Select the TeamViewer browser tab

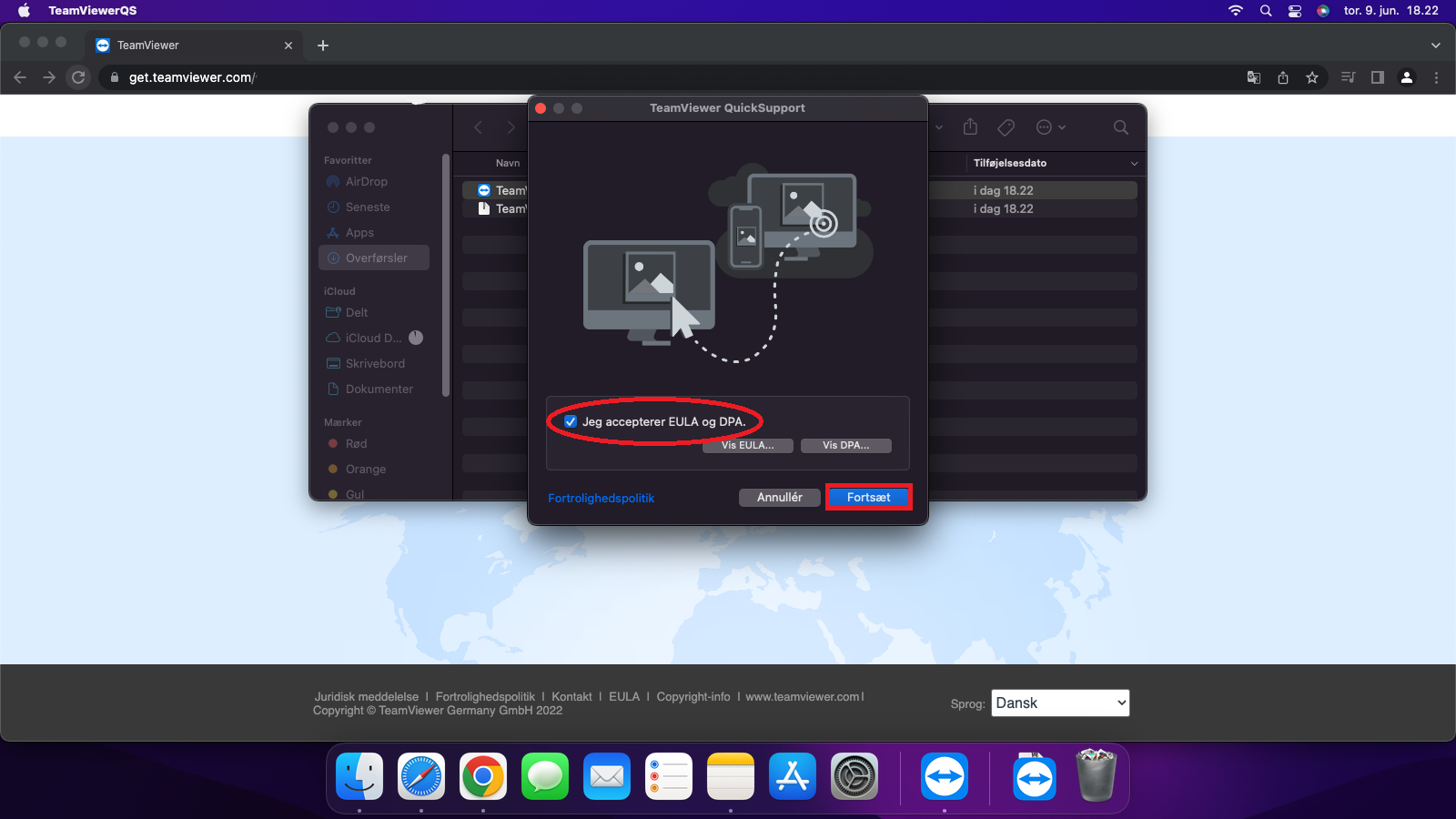tap(193, 45)
